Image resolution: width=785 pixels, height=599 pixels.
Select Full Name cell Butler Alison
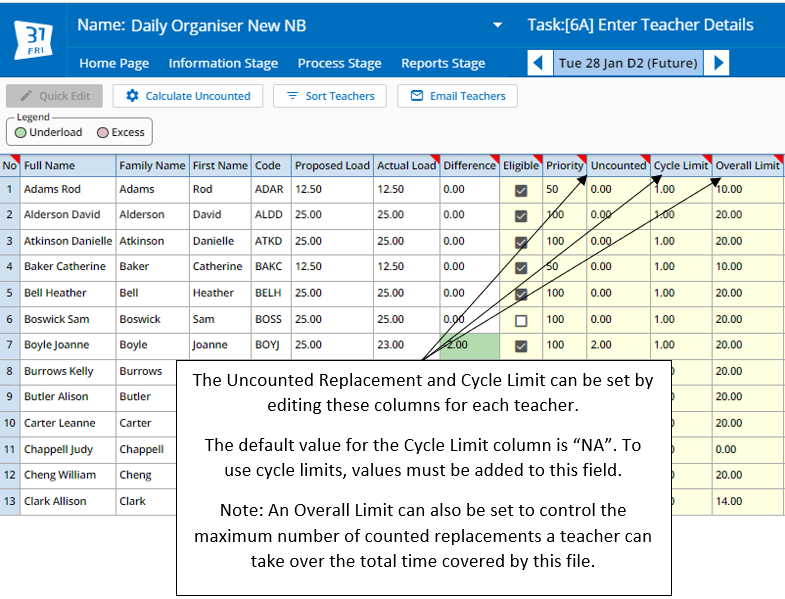click(x=68, y=396)
